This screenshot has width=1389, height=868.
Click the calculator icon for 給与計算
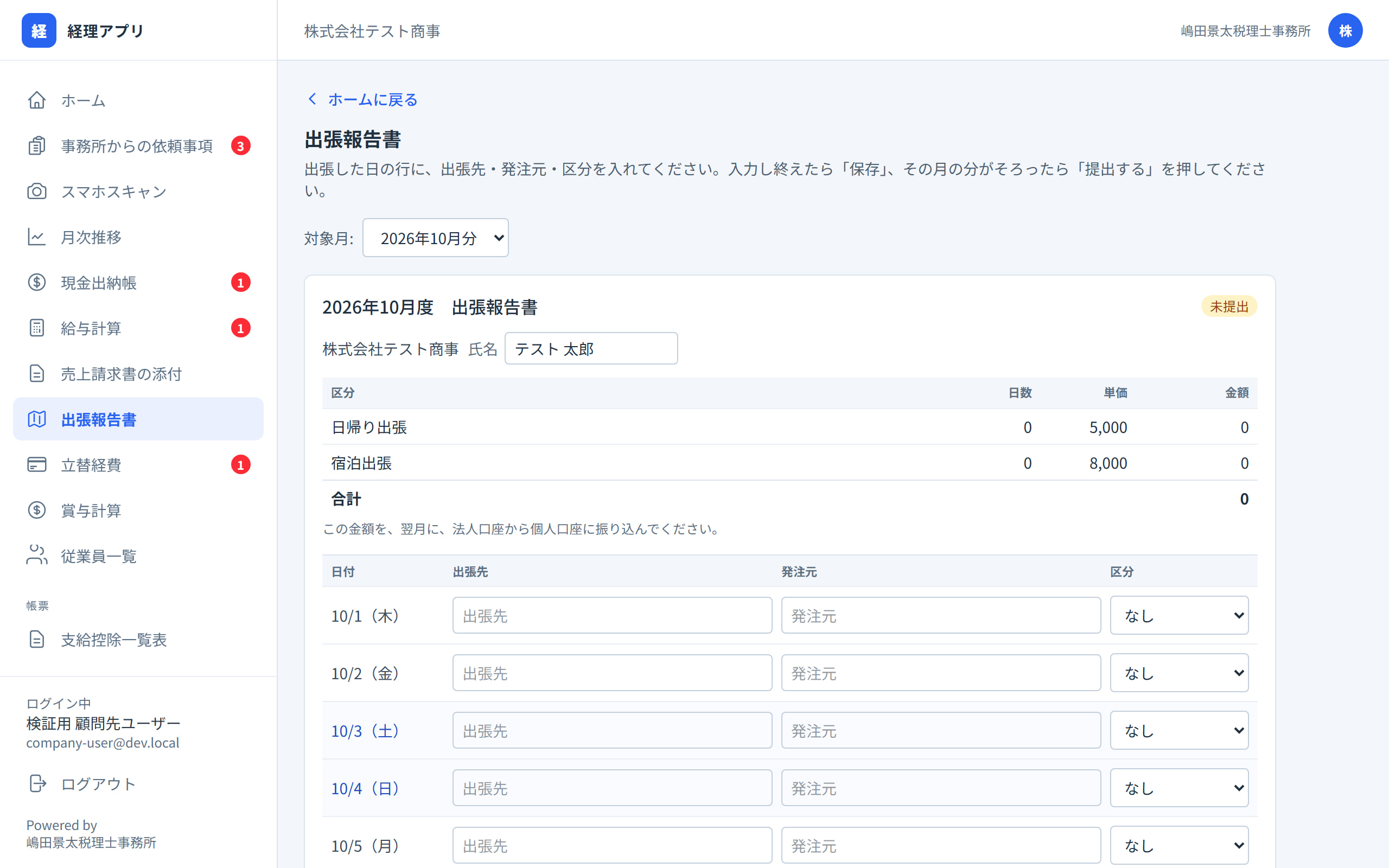pos(37,328)
